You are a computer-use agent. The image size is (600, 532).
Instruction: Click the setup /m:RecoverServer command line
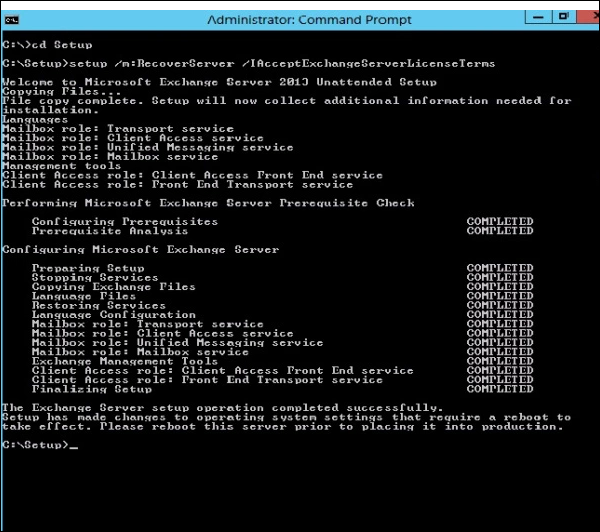248,64
